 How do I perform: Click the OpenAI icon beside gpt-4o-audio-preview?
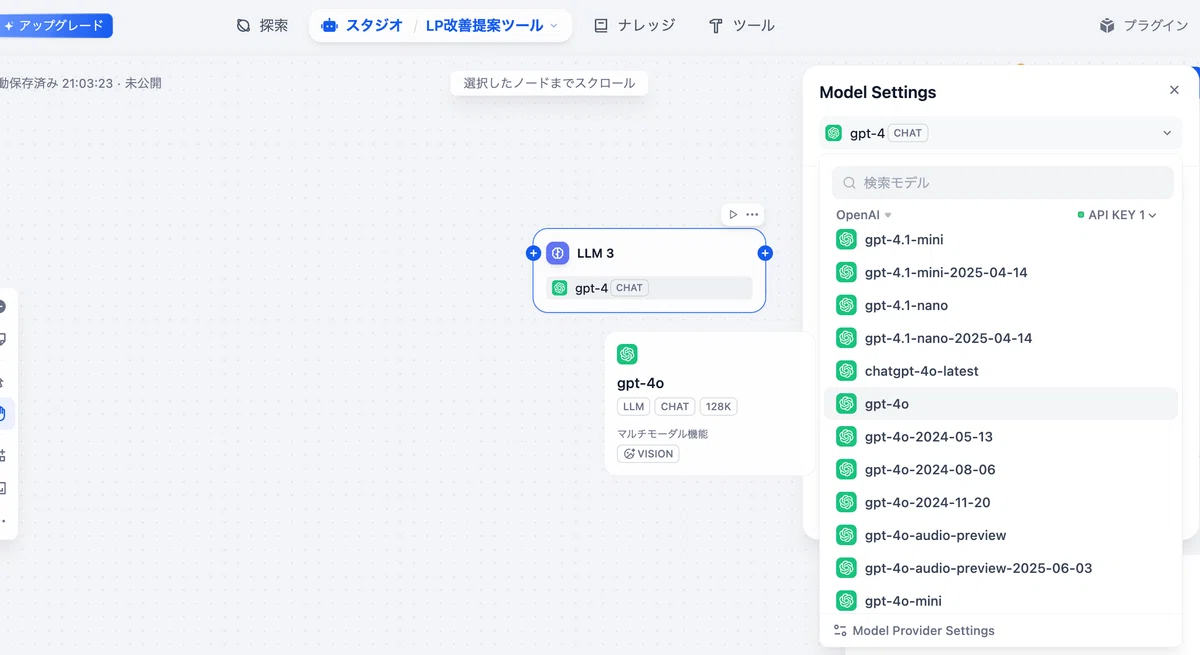tap(847, 535)
